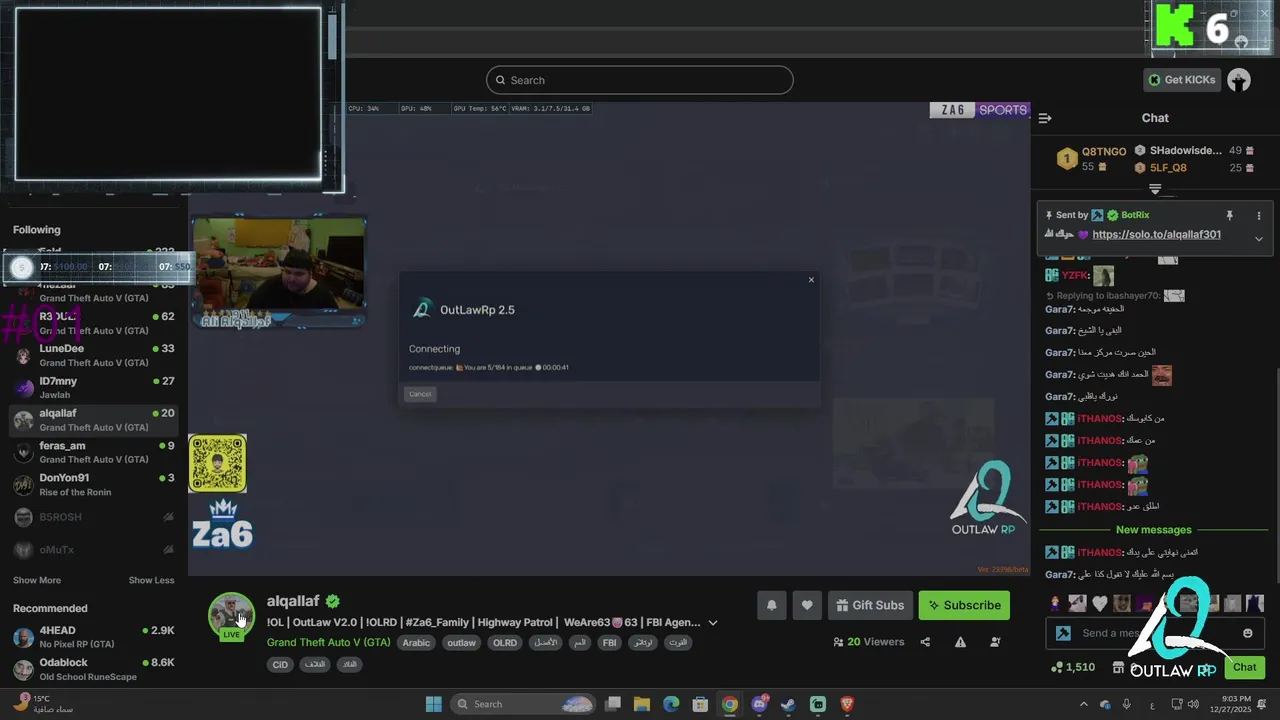Share the stream via the share icon
The width and height of the screenshot is (1280, 720).
tap(925, 642)
